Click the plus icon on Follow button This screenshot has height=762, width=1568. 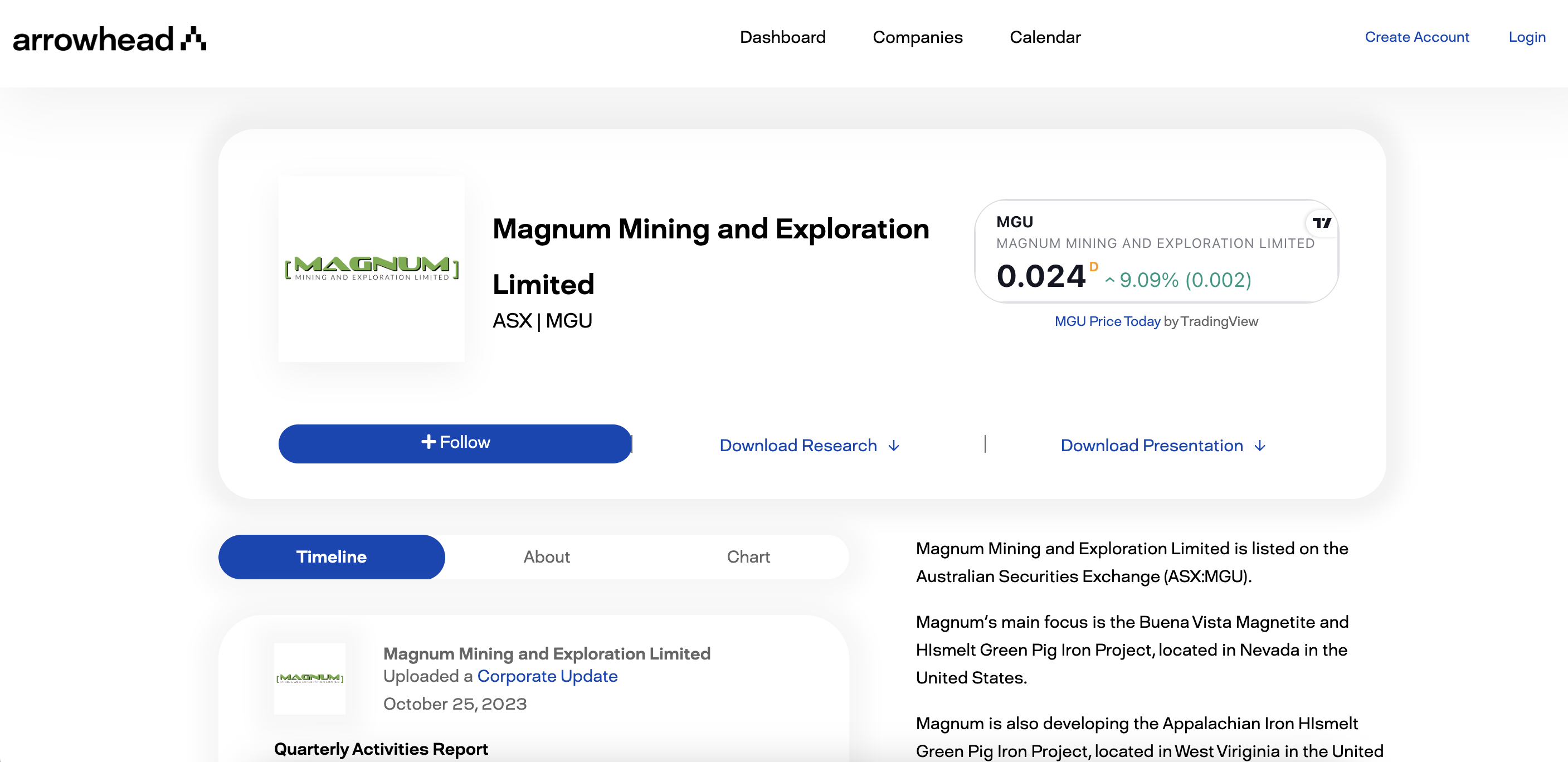(x=428, y=442)
